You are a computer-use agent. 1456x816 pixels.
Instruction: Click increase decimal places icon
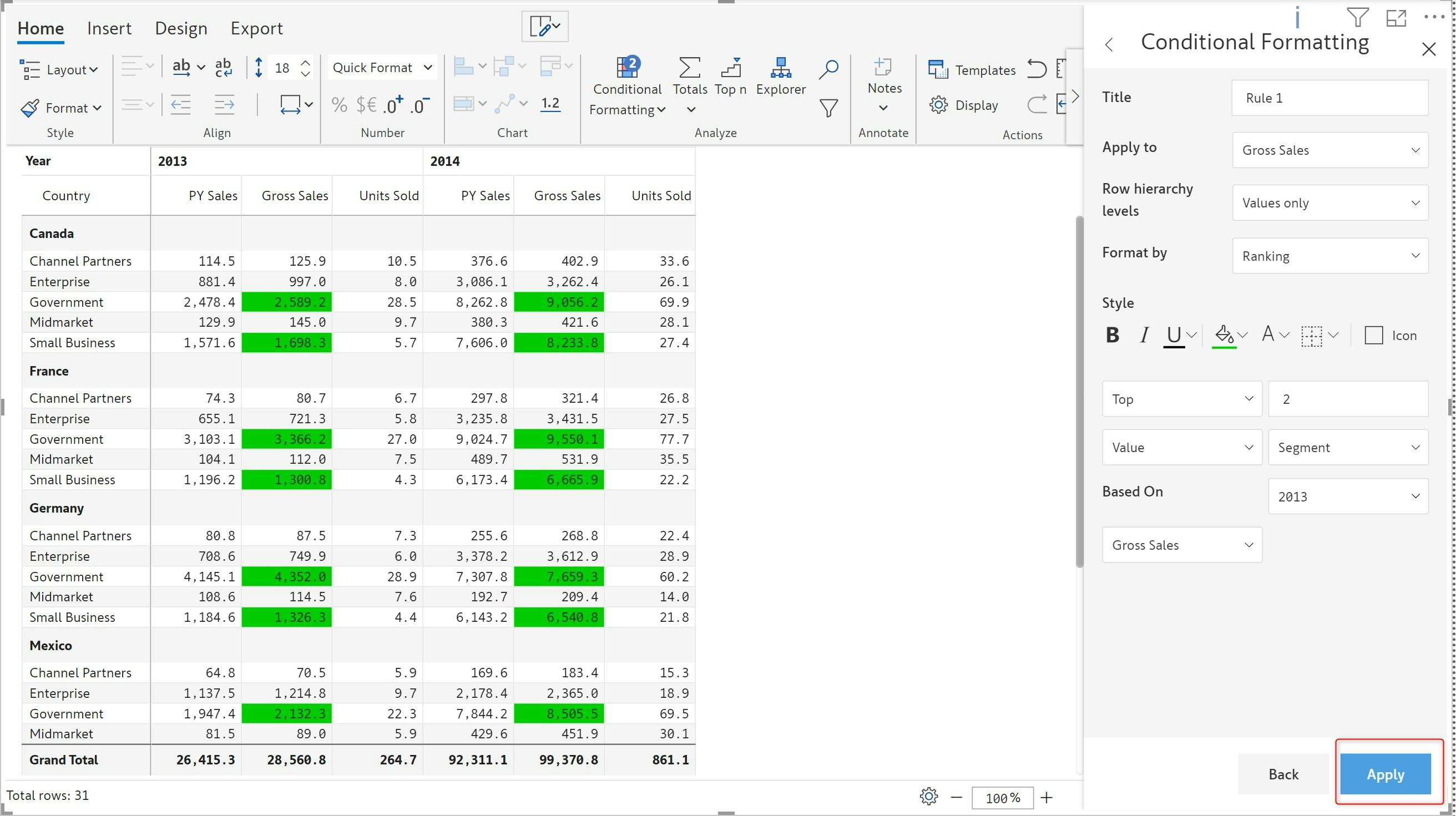[x=392, y=104]
